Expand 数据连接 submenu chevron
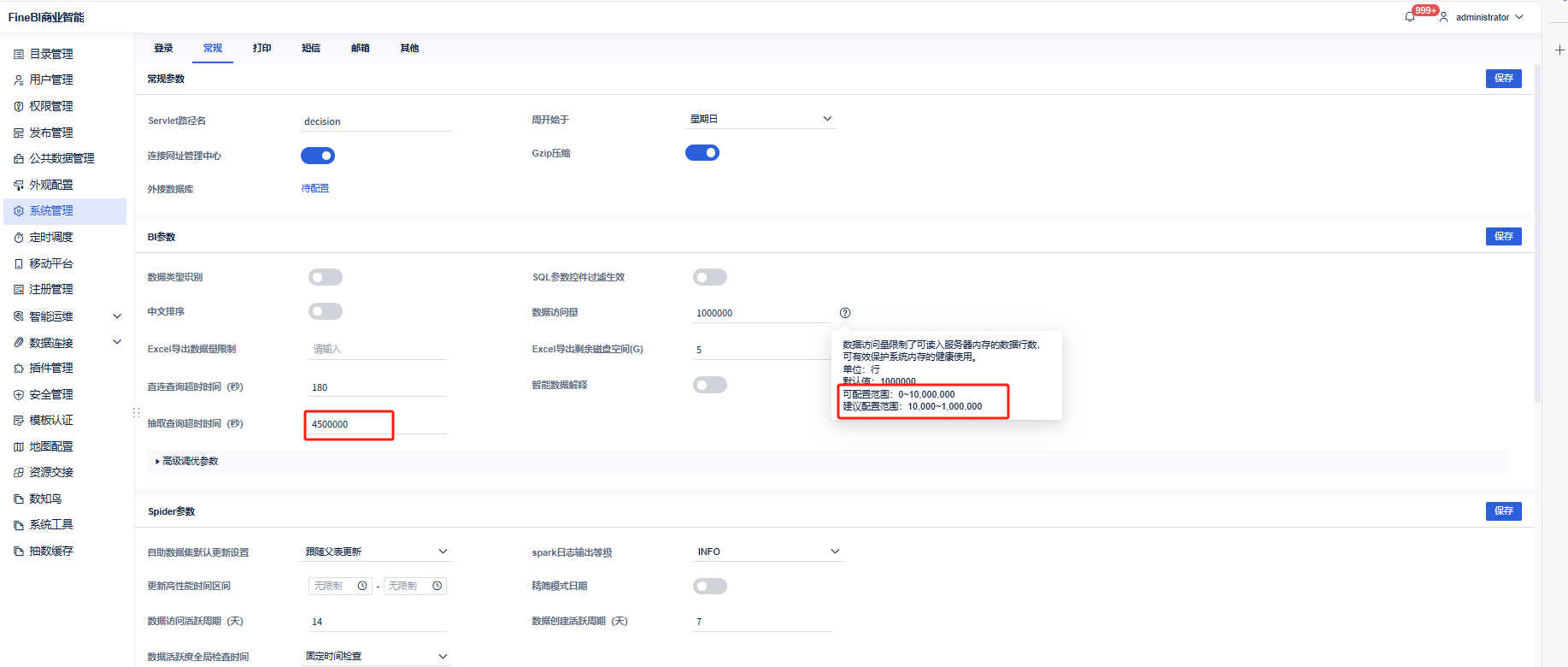 pyautogui.click(x=117, y=342)
